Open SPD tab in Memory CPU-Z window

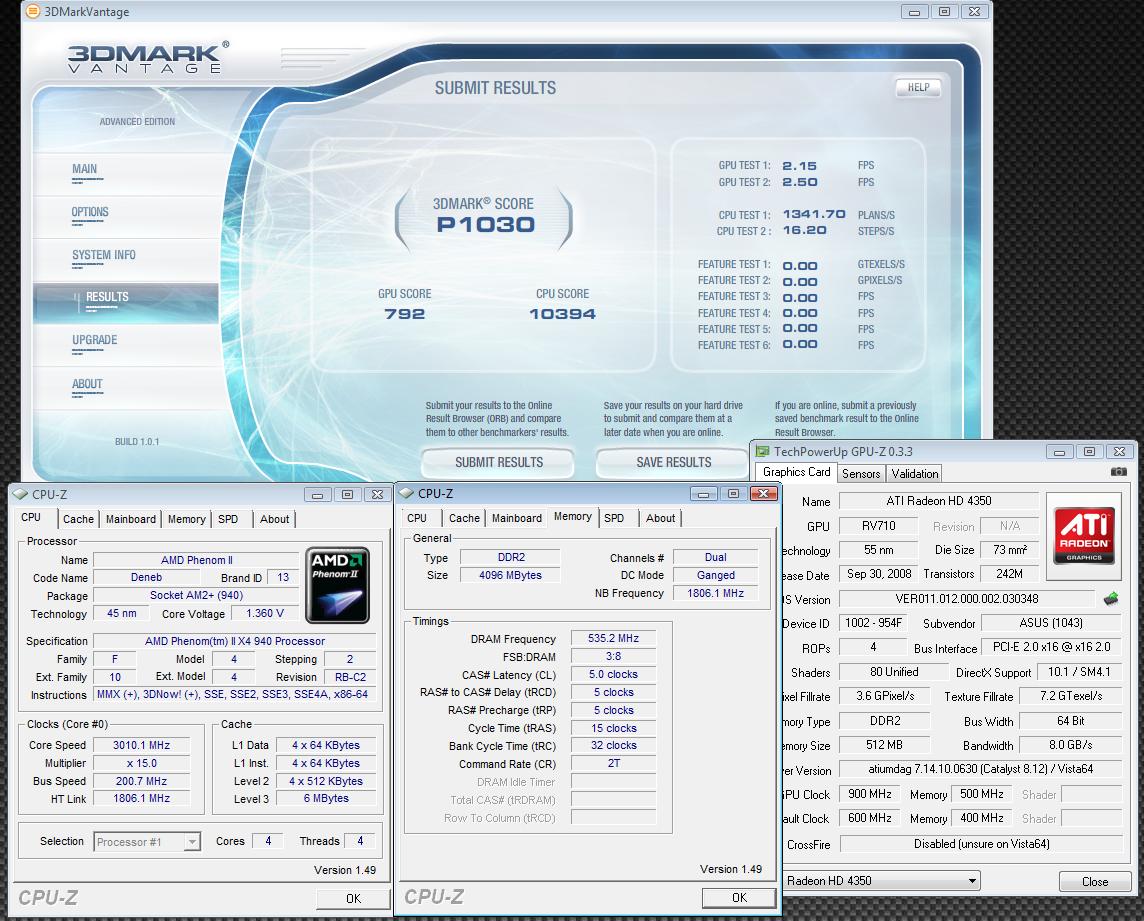(614, 518)
